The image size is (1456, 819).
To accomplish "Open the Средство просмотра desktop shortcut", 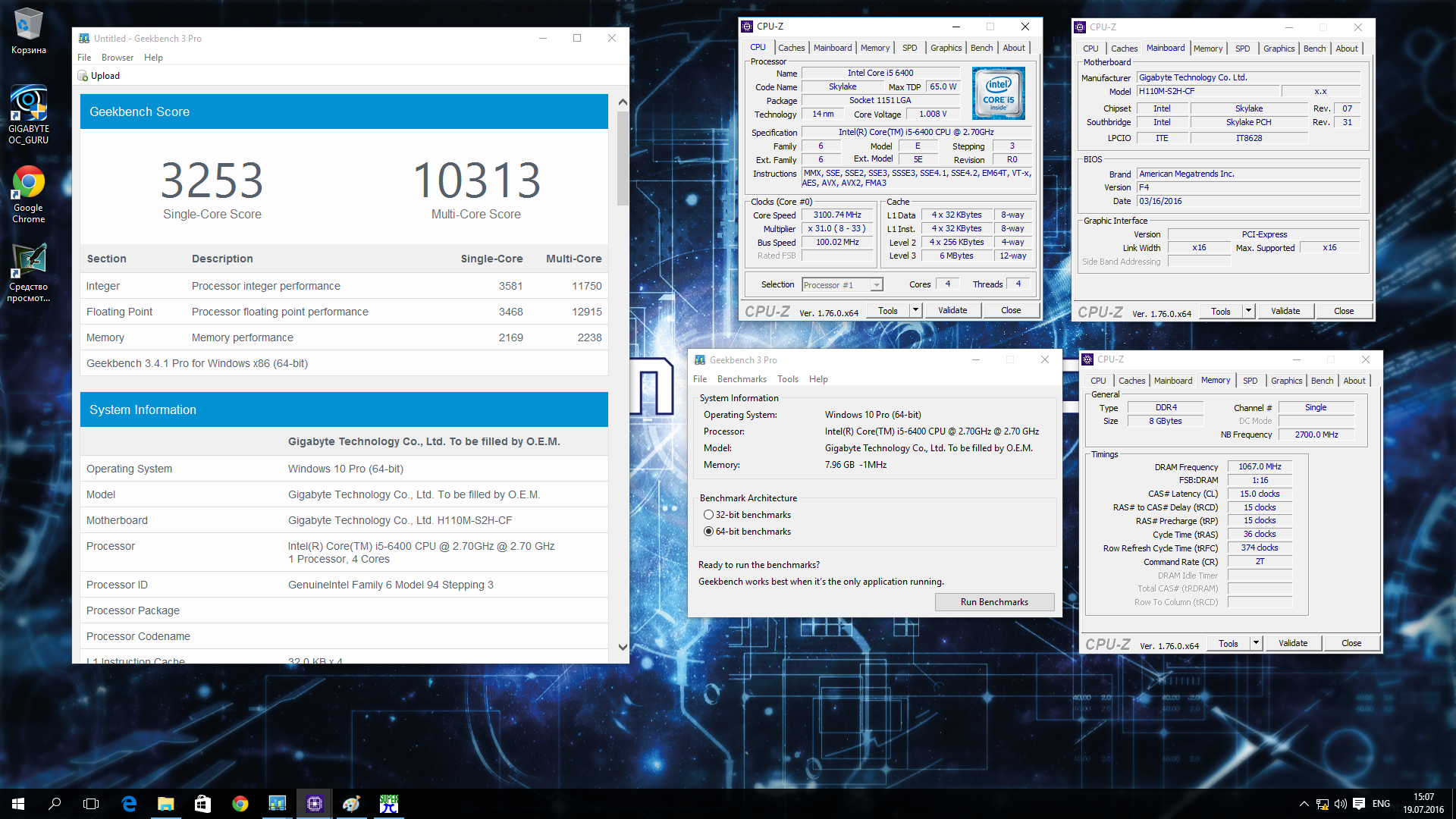I will [x=28, y=274].
